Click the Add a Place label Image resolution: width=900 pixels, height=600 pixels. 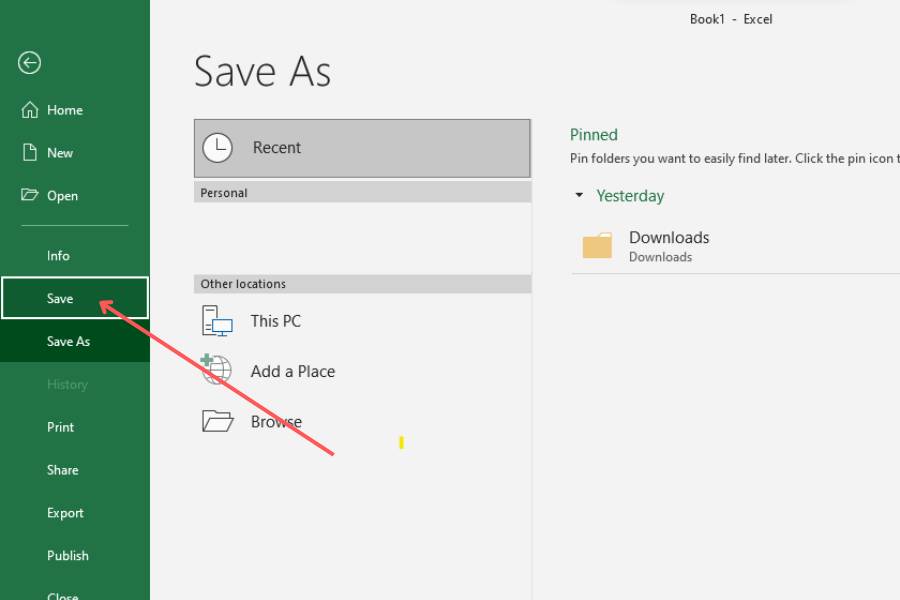click(x=293, y=371)
